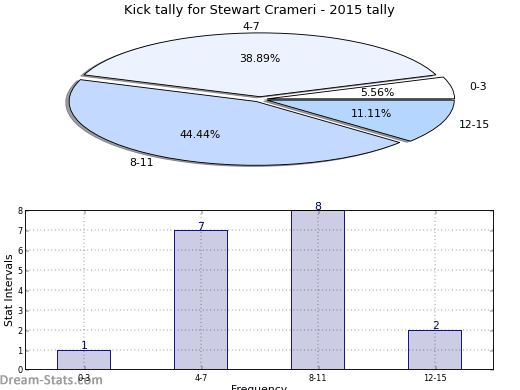This screenshot has height=390, width=520.
Task: Click the 8-11 bar in the histogram
Action: [318, 290]
